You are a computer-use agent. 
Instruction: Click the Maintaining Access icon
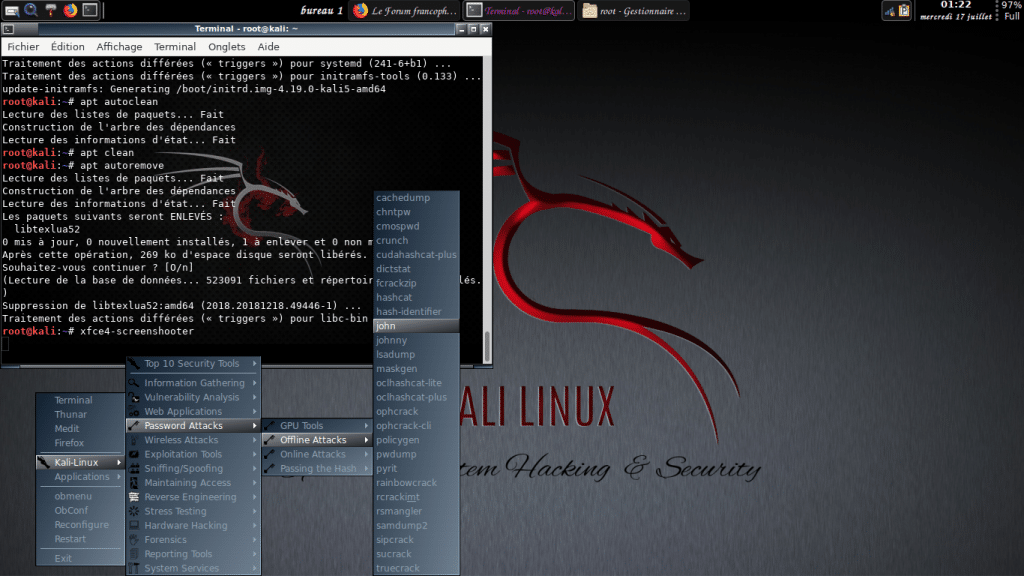[x=134, y=483]
